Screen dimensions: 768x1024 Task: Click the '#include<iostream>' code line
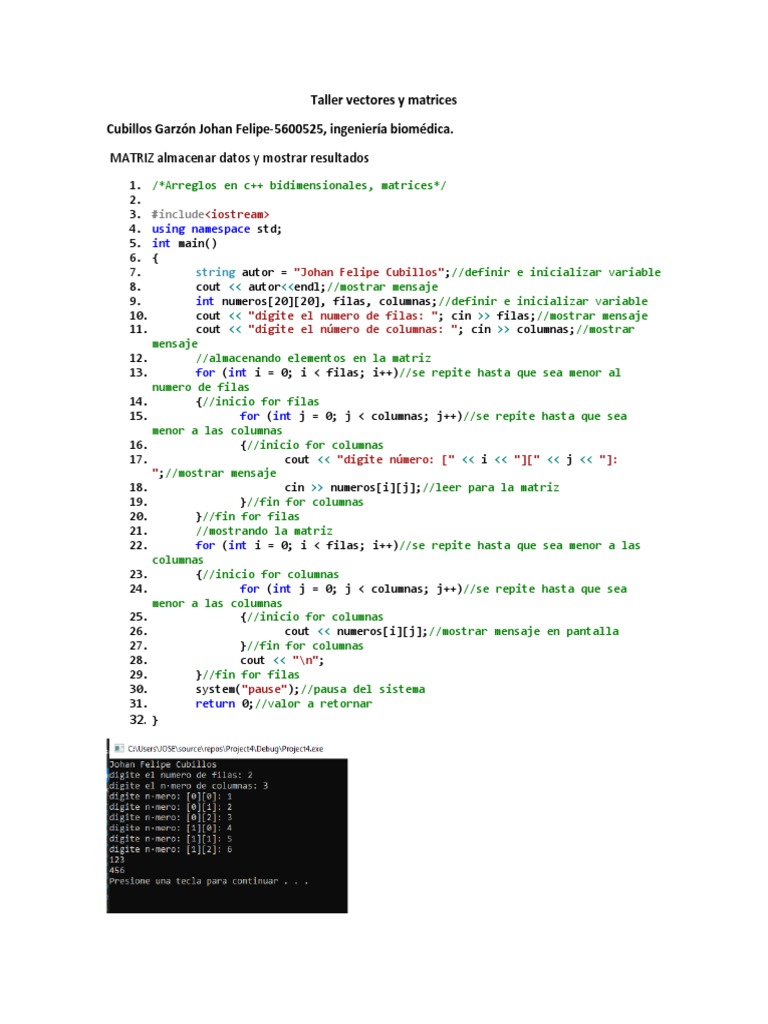[210, 214]
